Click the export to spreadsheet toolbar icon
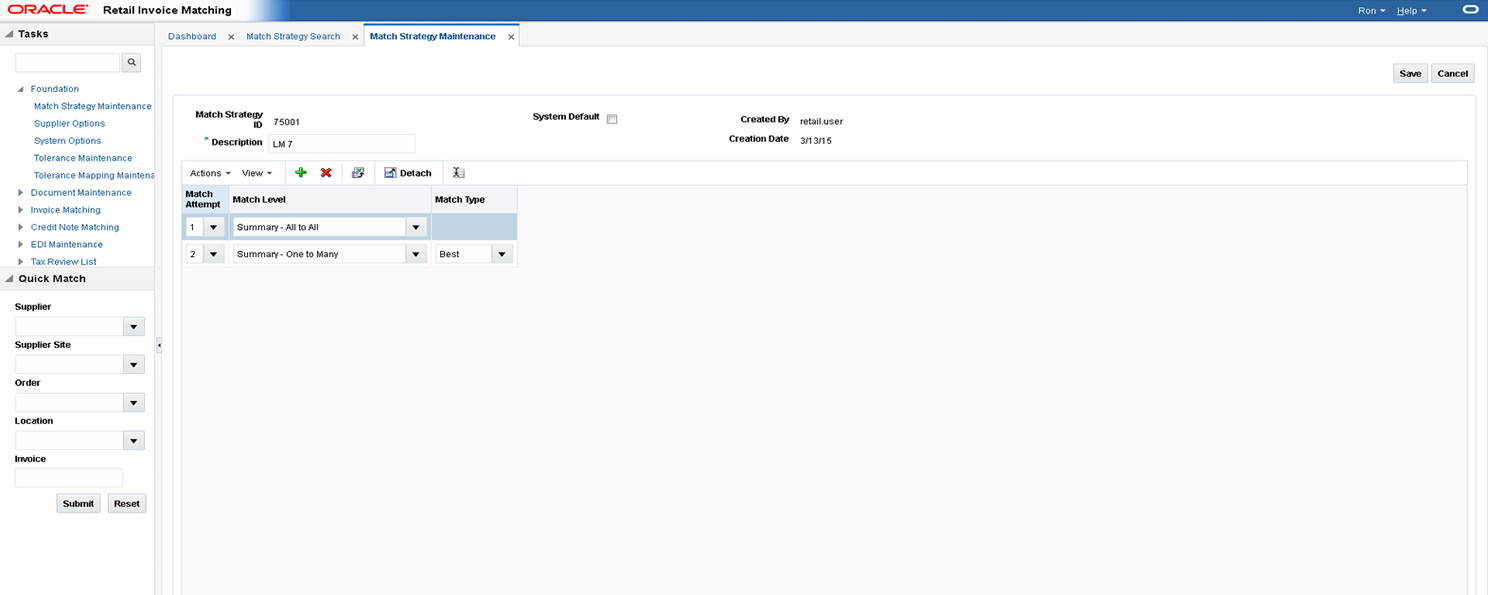 point(358,173)
